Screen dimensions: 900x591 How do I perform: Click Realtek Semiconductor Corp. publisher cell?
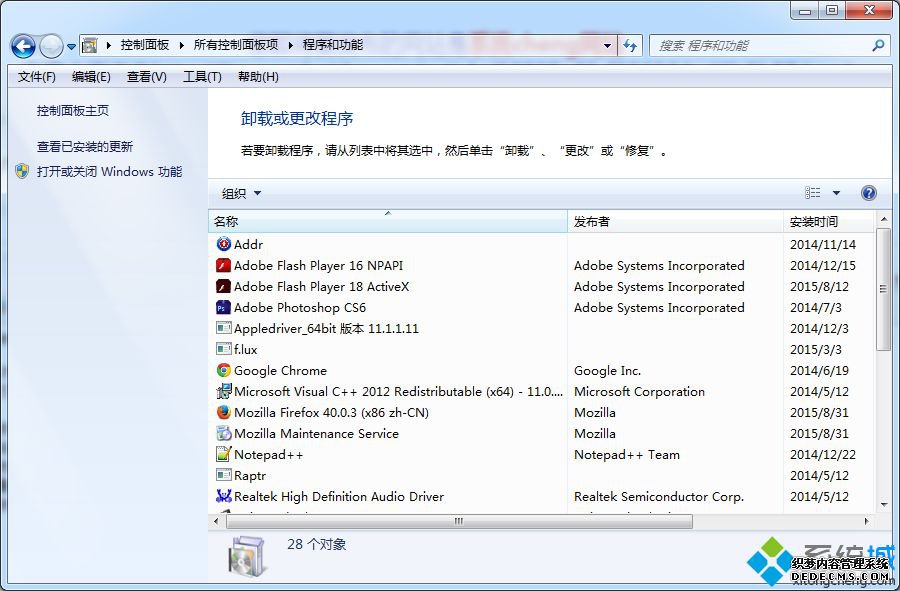[658, 496]
